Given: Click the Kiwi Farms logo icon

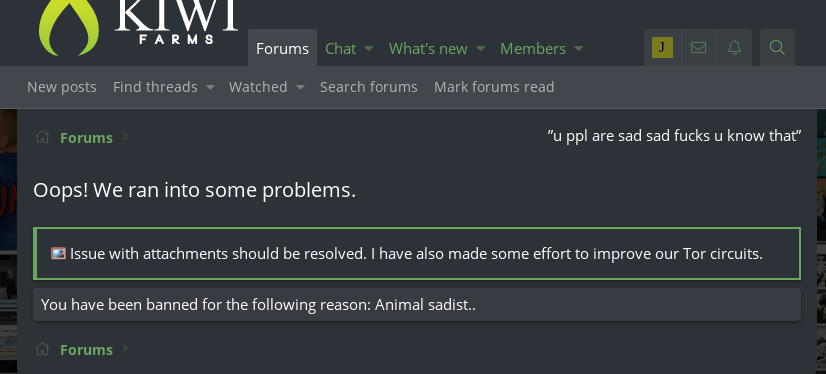Looking at the screenshot, I should coord(68,26).
